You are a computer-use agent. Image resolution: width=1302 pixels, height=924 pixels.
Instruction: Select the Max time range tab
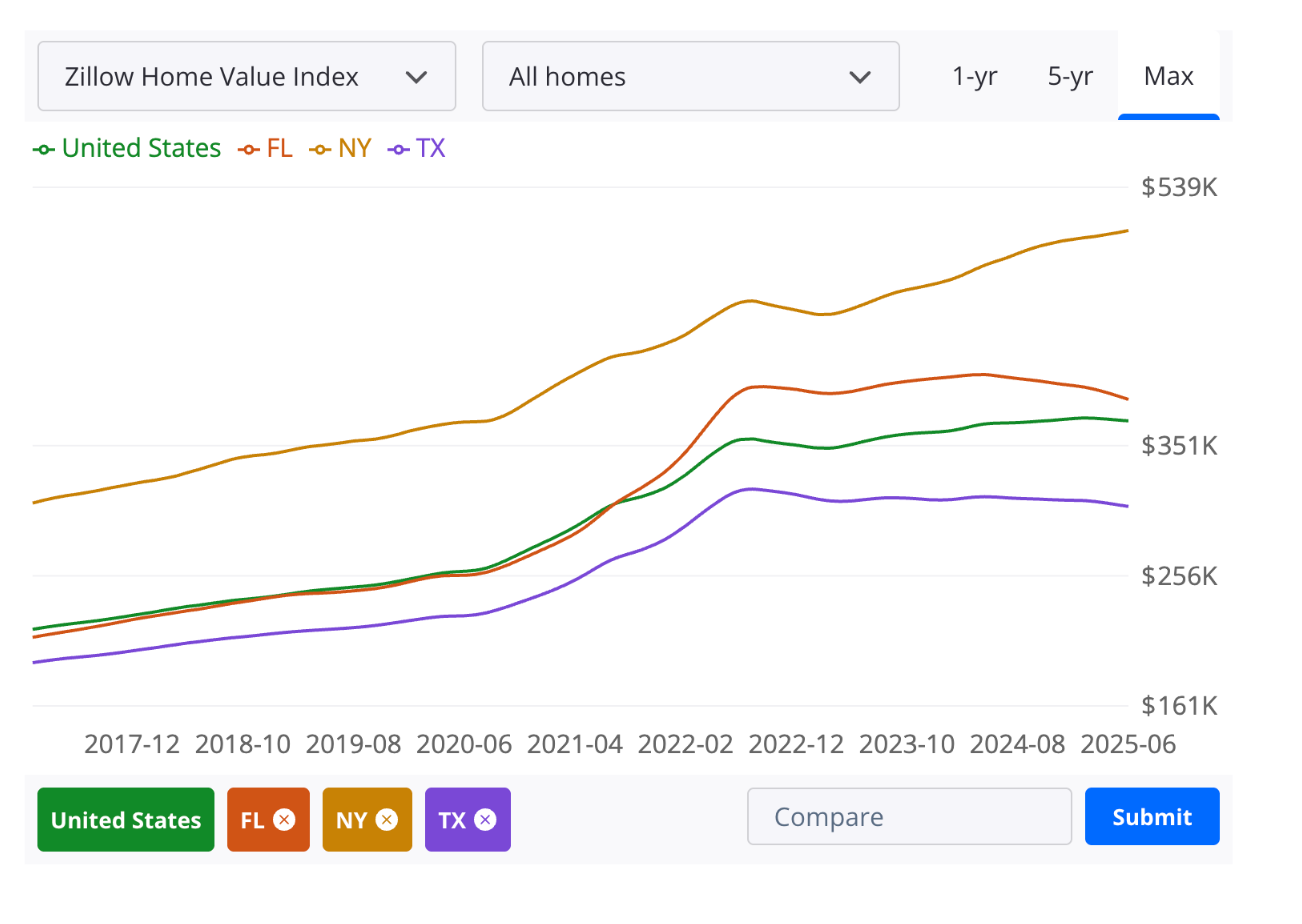1169,76
